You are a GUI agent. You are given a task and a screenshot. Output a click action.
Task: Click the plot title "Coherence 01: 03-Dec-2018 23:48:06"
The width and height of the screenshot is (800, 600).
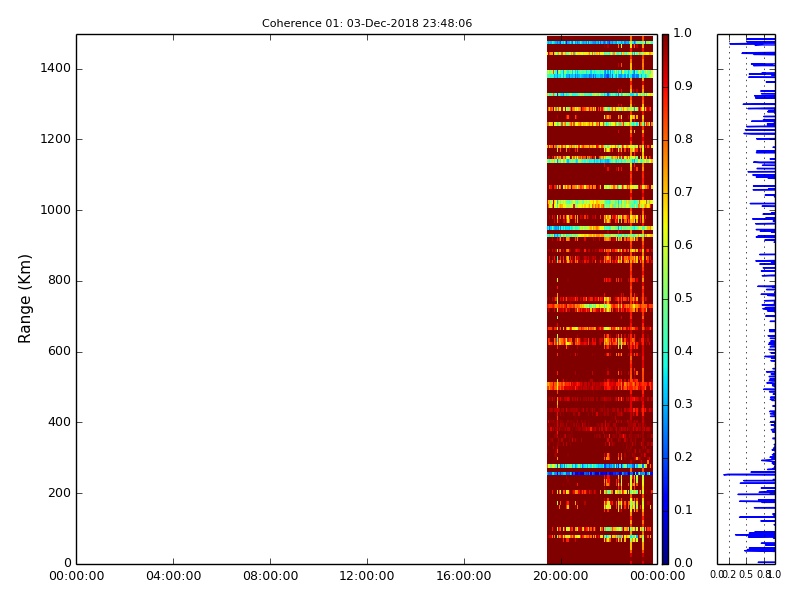point(367,23)
